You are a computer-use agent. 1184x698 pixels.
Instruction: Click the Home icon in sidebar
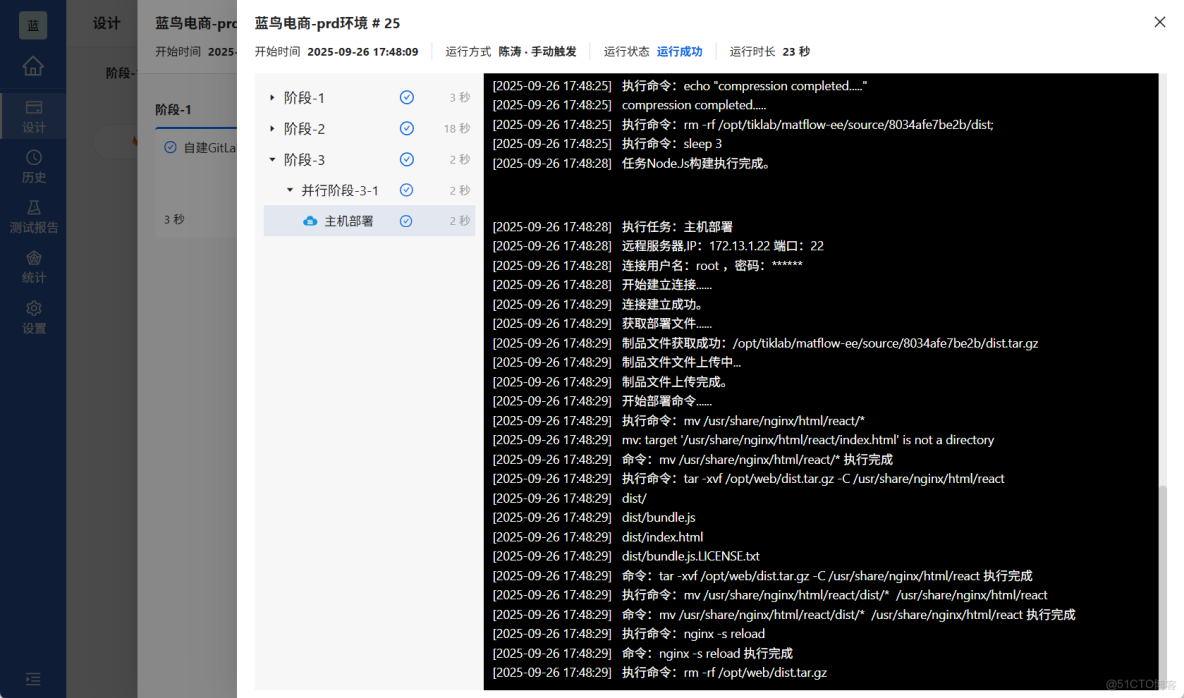33,66
